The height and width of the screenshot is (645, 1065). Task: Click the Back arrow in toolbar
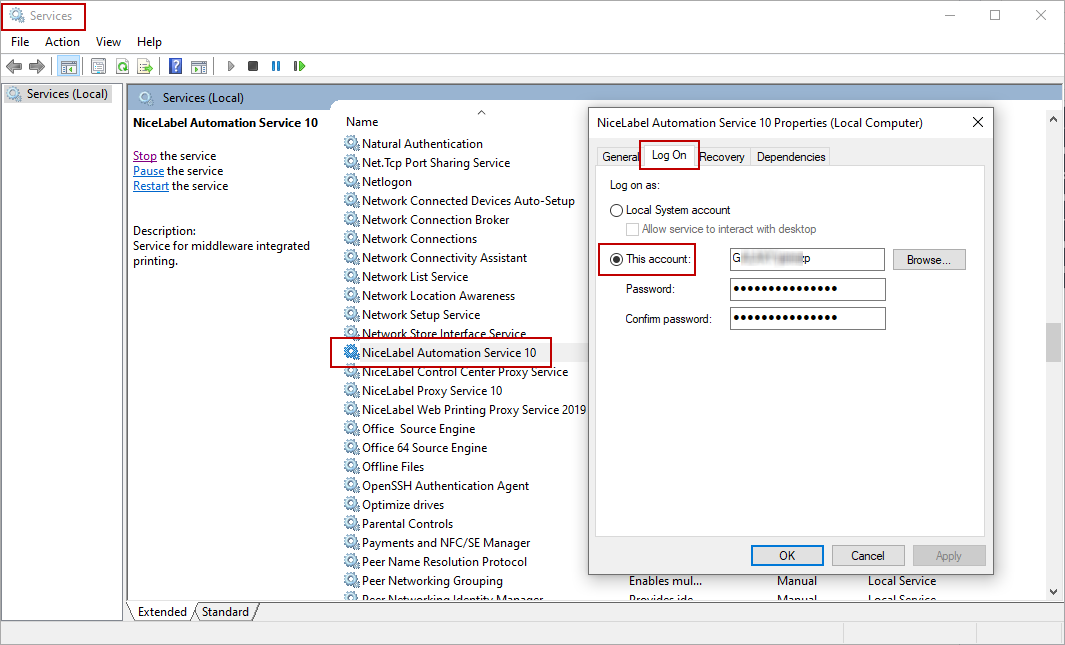pos(14,67)
